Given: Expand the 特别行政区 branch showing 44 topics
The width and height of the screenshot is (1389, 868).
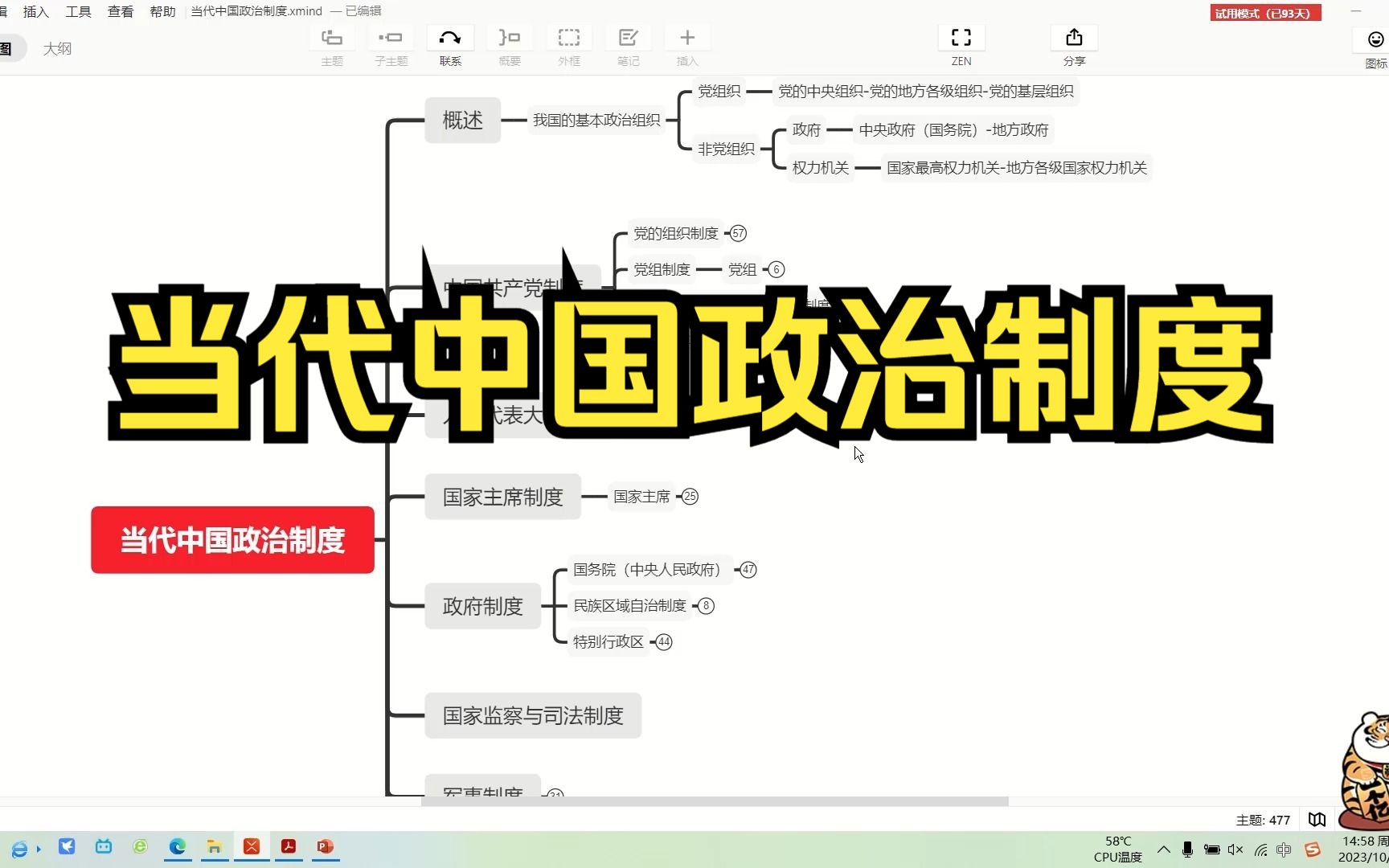Looking at the screenshot, I should [663, 641].
